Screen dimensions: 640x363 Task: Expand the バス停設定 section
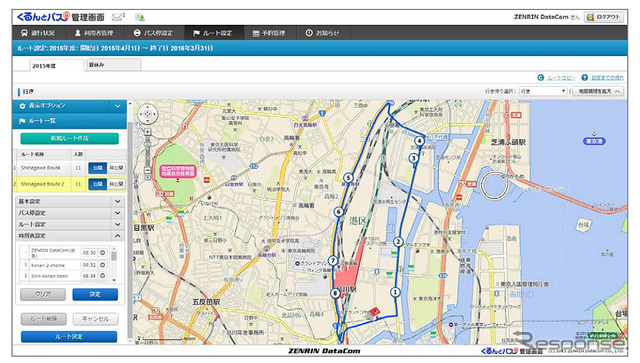[x=70, y=213]
